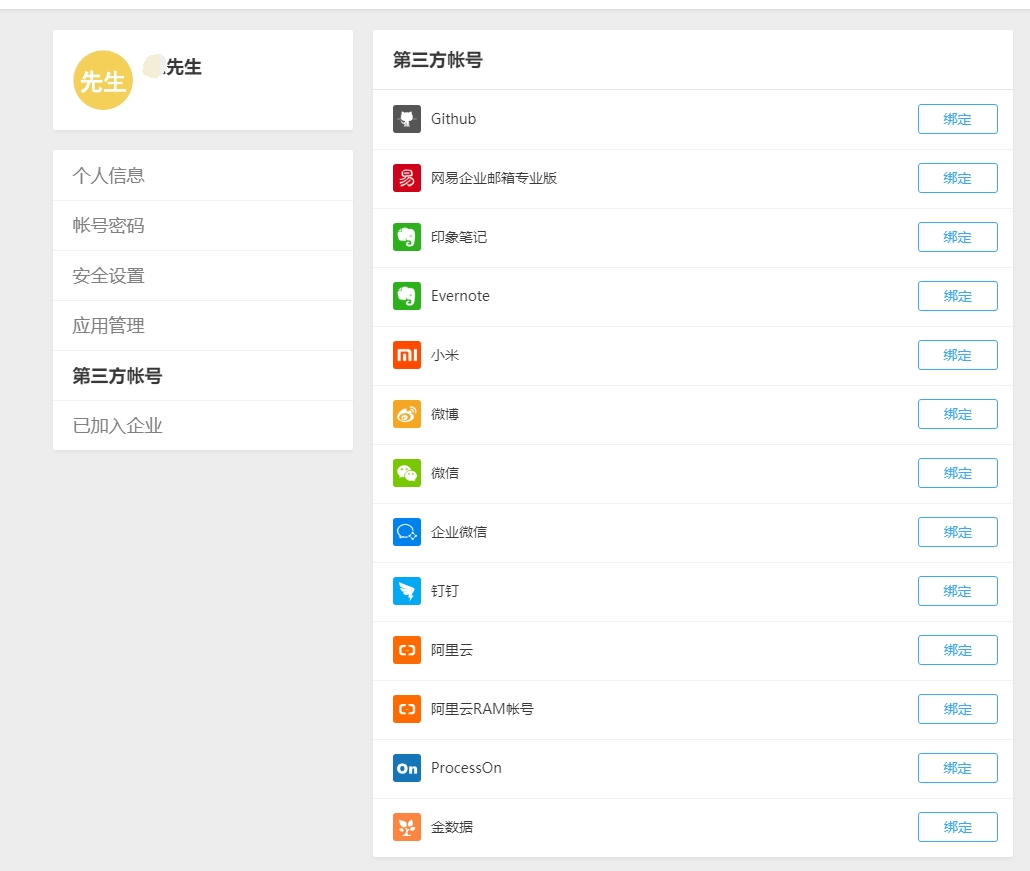This screenshot has width=1030, height=871.
Task: Click the Github icon
Action: pos(407,118)
